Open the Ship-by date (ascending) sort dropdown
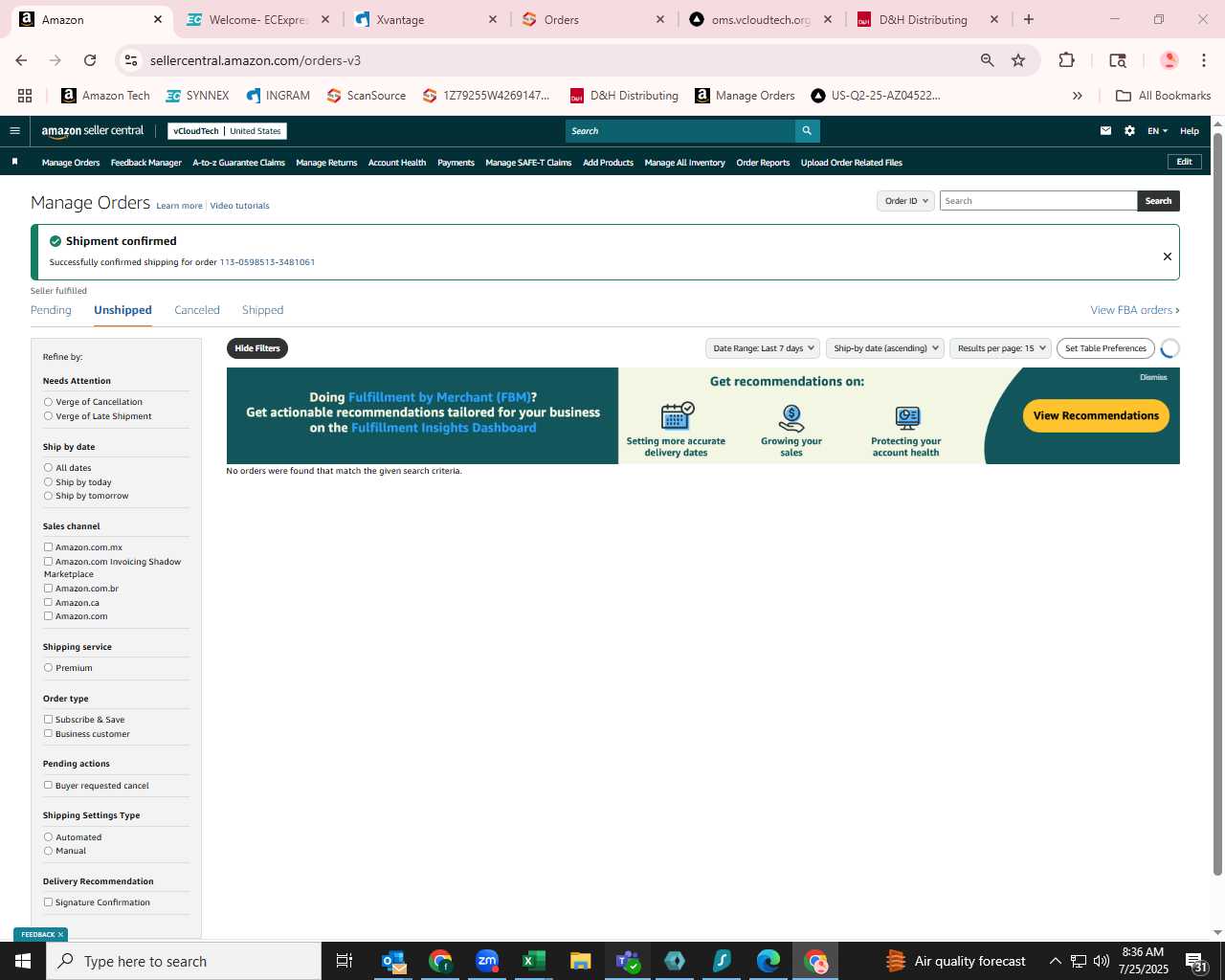 [885, 348]
